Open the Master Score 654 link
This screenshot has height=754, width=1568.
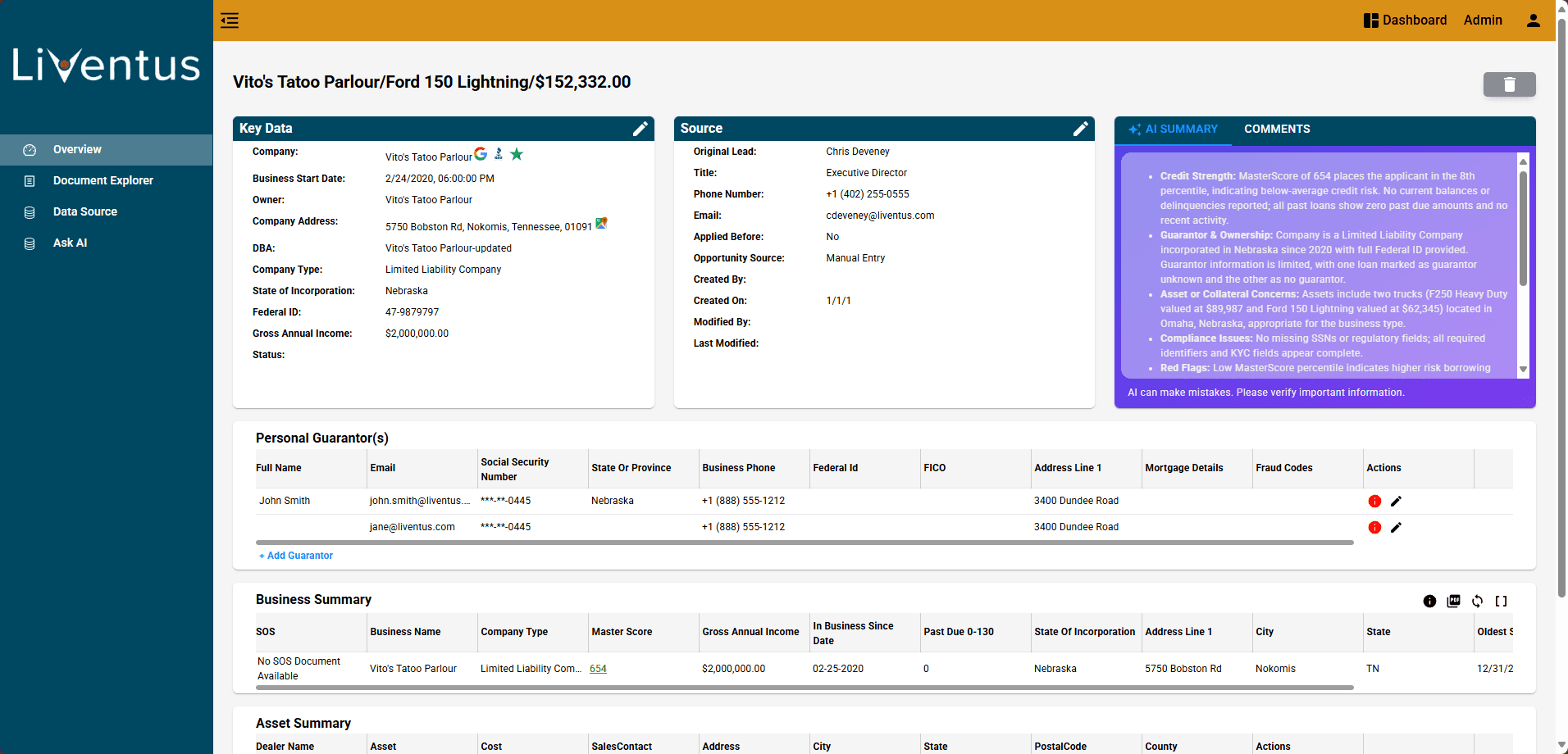tap(598, 669)
